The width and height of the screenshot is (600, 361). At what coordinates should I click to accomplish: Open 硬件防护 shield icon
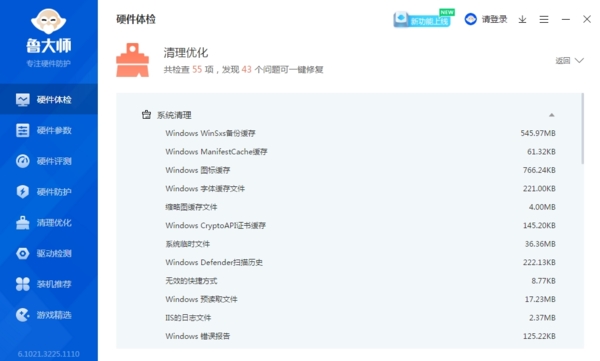[x=23, y=192]
